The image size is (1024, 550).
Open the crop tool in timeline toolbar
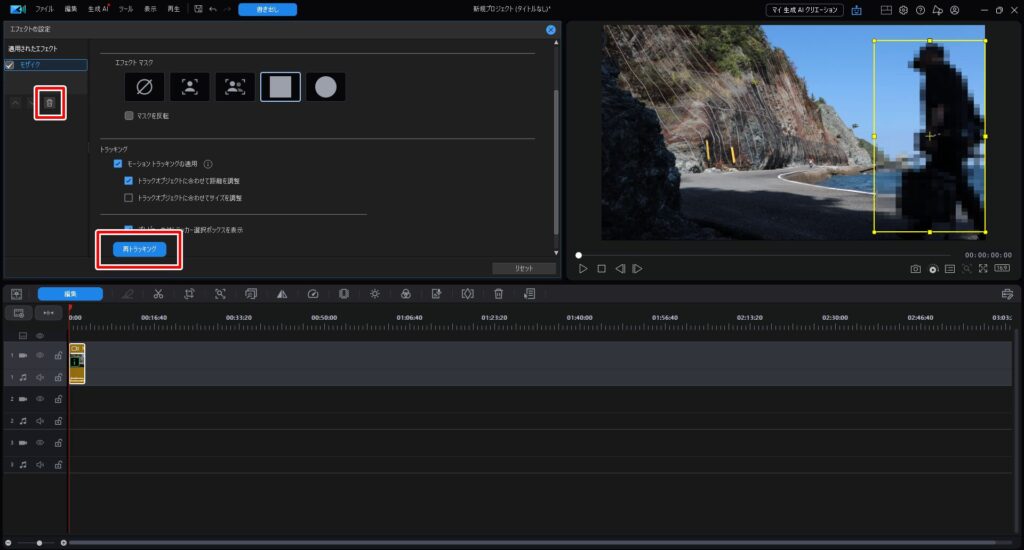pyautogui.click(x=189, y=294)
